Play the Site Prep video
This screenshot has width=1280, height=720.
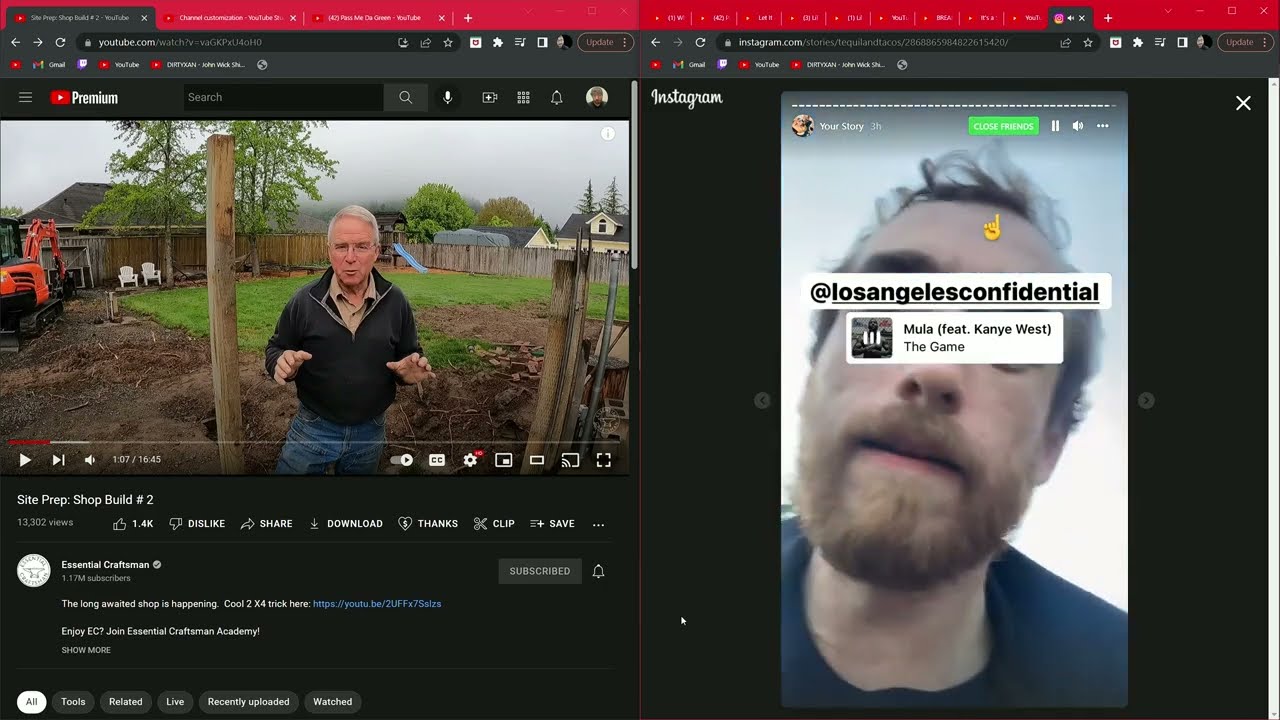click(25, 460)
